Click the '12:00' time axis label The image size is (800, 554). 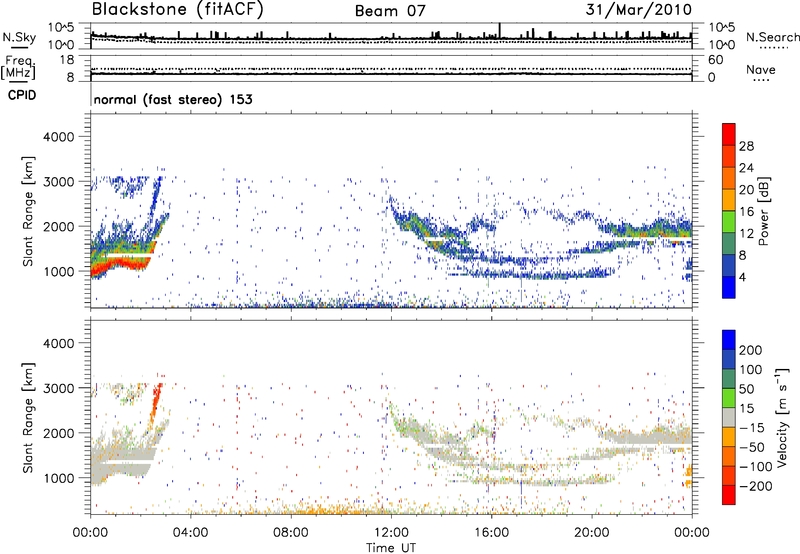pyautogui.click(x=391, y=533)
